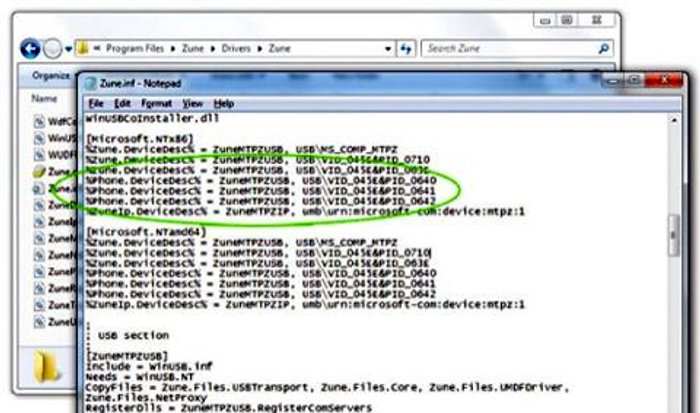This screenshot has height=413, width=700.
Task: Open the address bar history dropdown
Action: (x=388, y=49)
